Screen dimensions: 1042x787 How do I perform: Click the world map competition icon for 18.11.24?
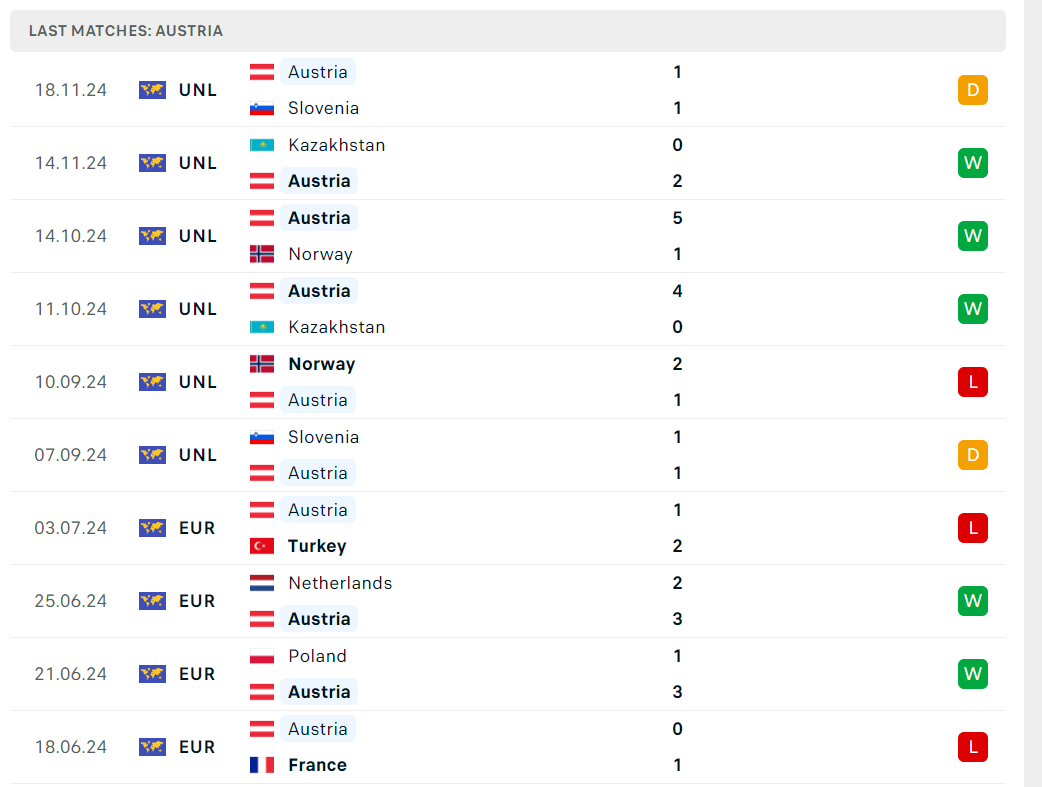[x=152, y=90]
